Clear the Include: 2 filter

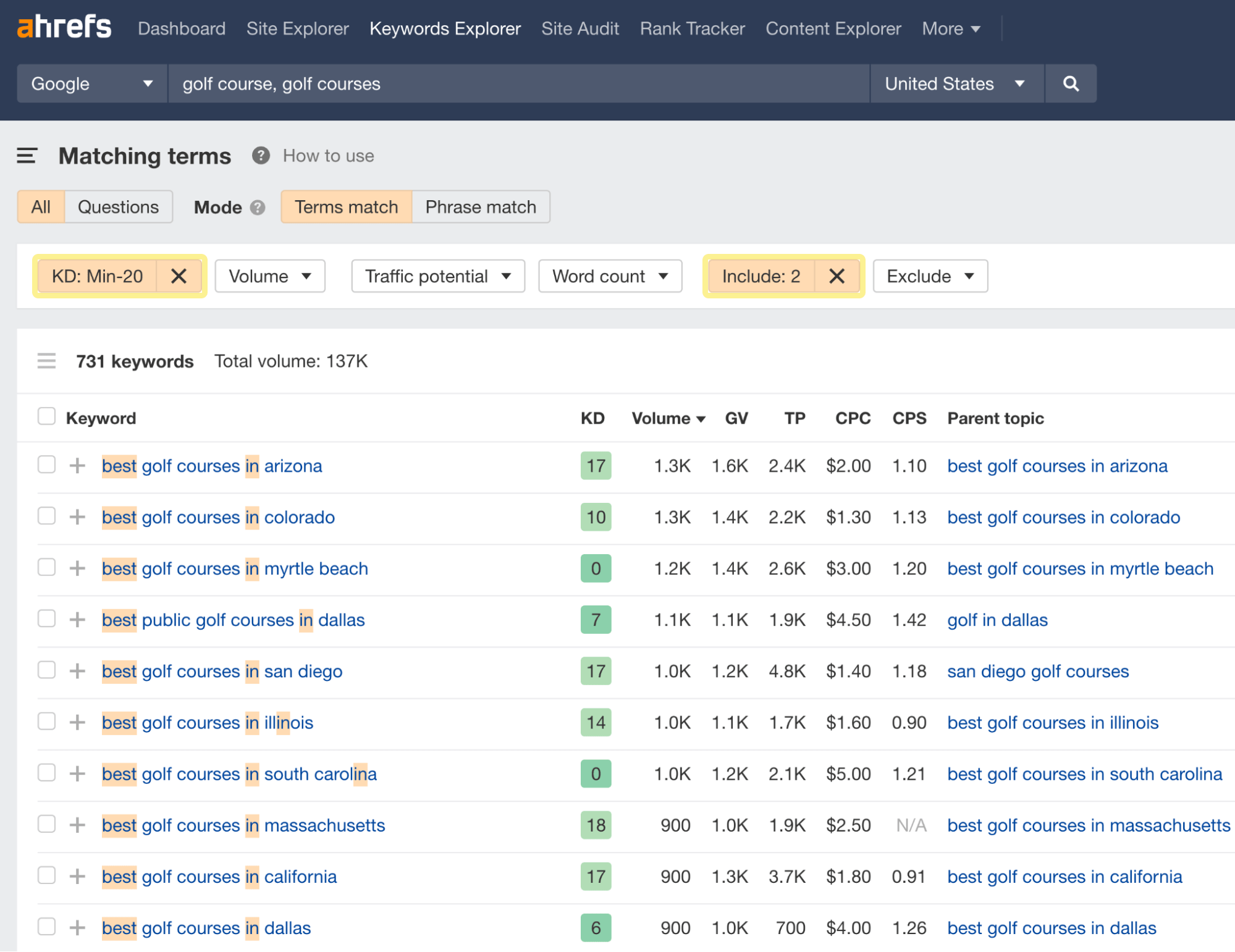pos(838,276)
